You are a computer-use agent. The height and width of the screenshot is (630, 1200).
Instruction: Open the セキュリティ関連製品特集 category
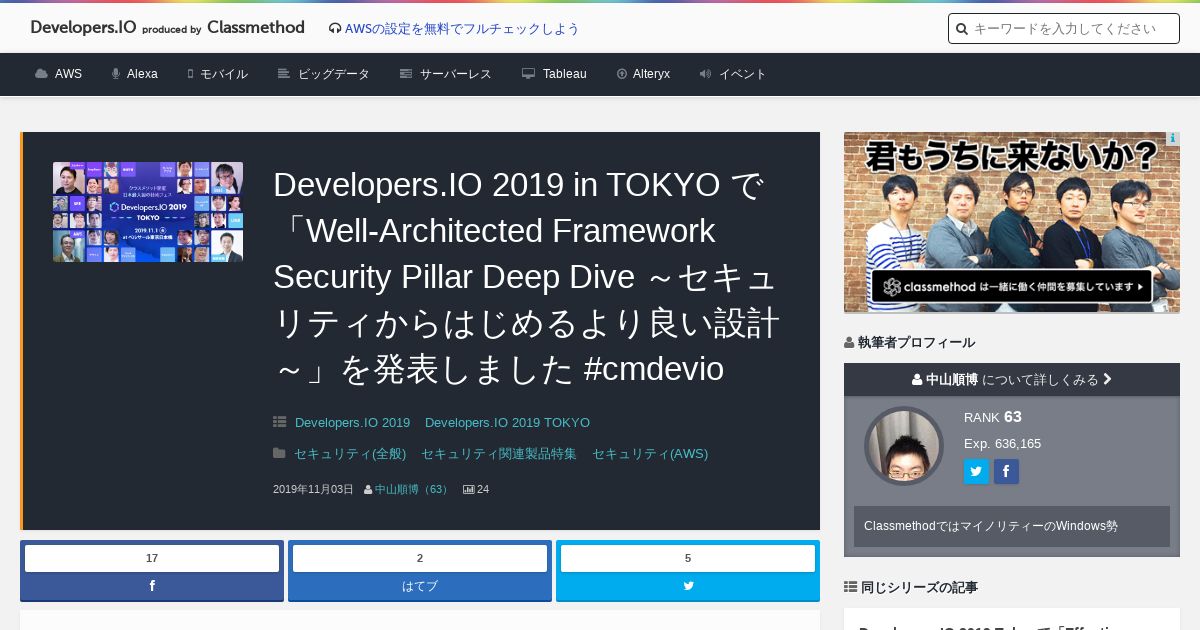(499, 454)
